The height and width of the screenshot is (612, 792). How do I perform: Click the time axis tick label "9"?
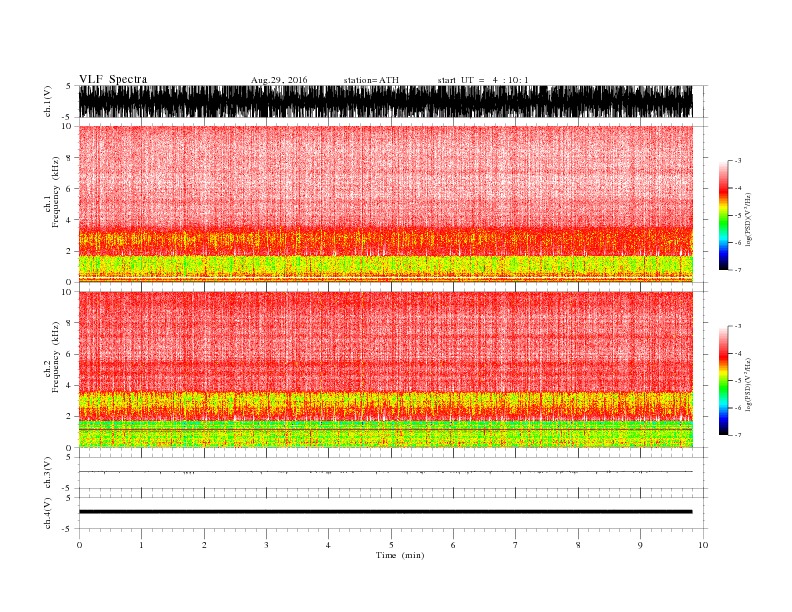pyautogui.click(x=640, y=545)
